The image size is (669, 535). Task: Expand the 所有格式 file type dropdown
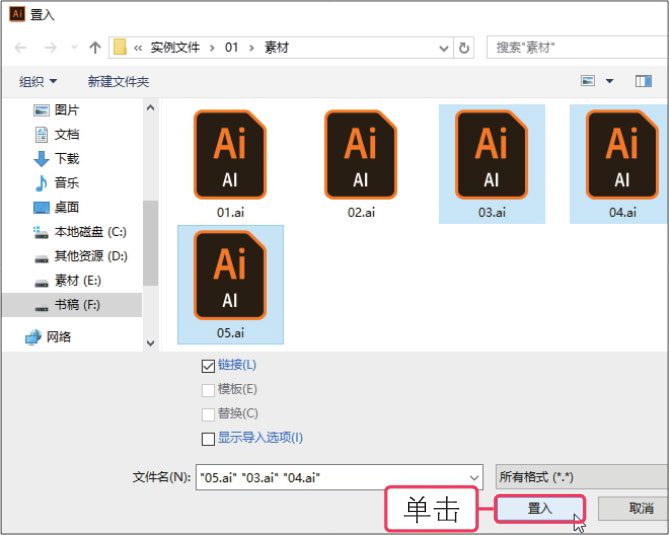point(579,477)
